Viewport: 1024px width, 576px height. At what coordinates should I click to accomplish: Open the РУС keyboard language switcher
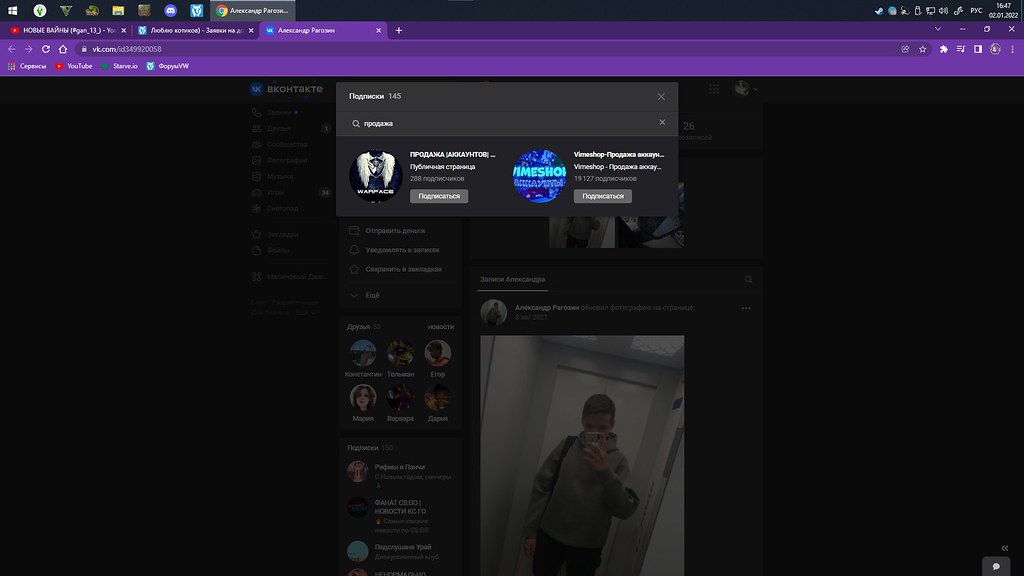tap(975, 11)
